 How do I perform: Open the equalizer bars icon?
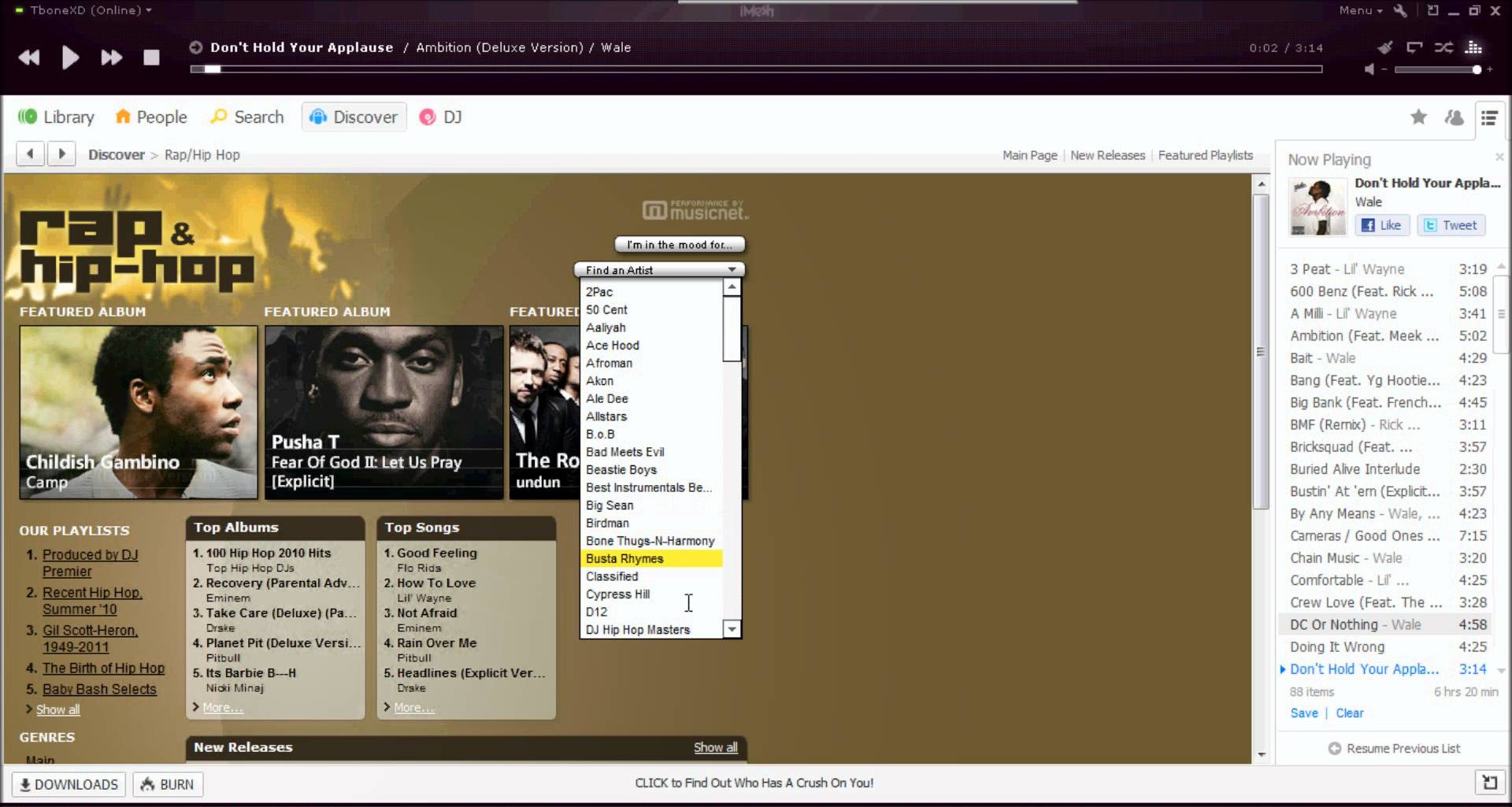click(x=1473, y=48)
